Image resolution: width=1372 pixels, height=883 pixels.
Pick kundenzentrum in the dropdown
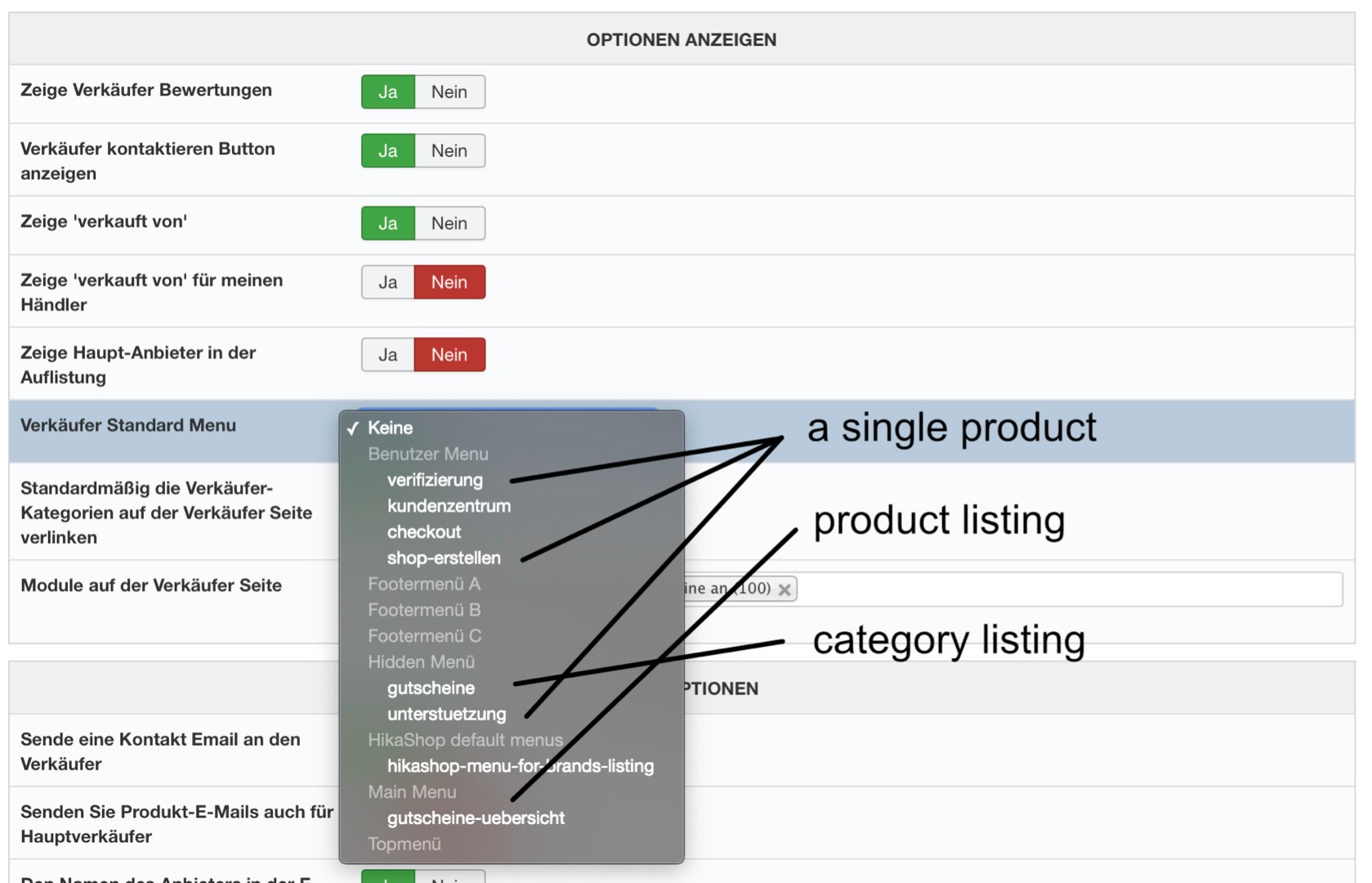tap(449, 506)
